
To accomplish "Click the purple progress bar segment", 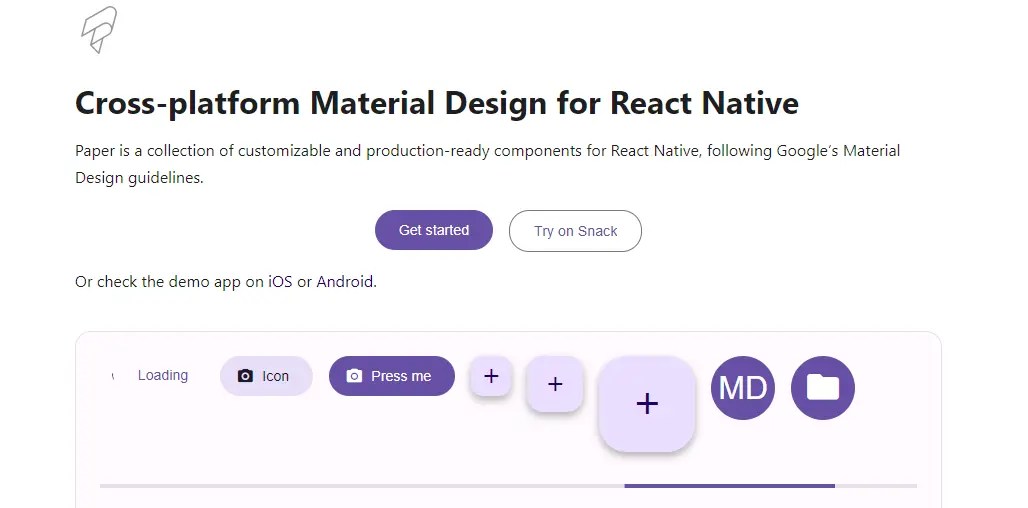I will tap(730, 486).
